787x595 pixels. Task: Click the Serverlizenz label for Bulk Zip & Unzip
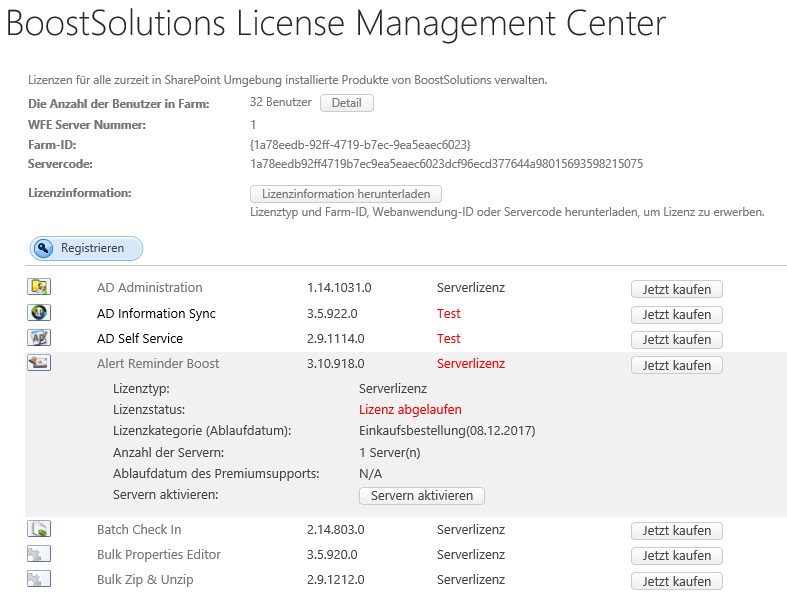click(x=471, y=580)
